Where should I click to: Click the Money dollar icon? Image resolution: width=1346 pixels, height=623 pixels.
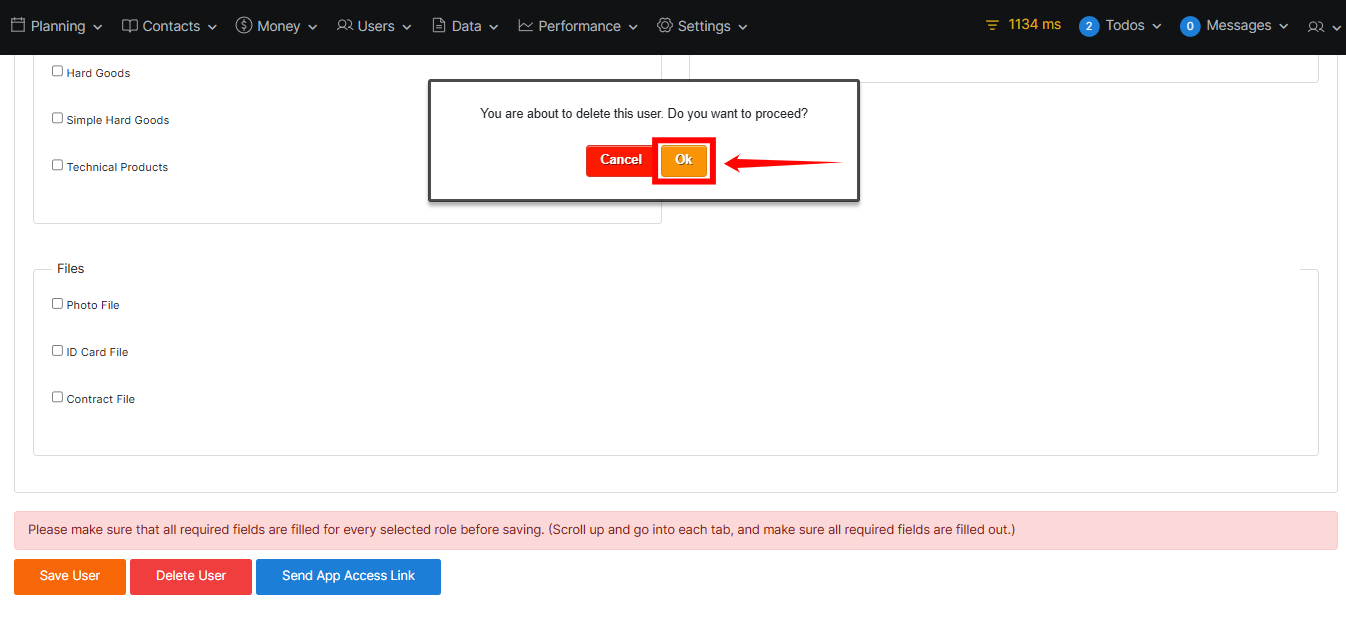pos(244,26)
